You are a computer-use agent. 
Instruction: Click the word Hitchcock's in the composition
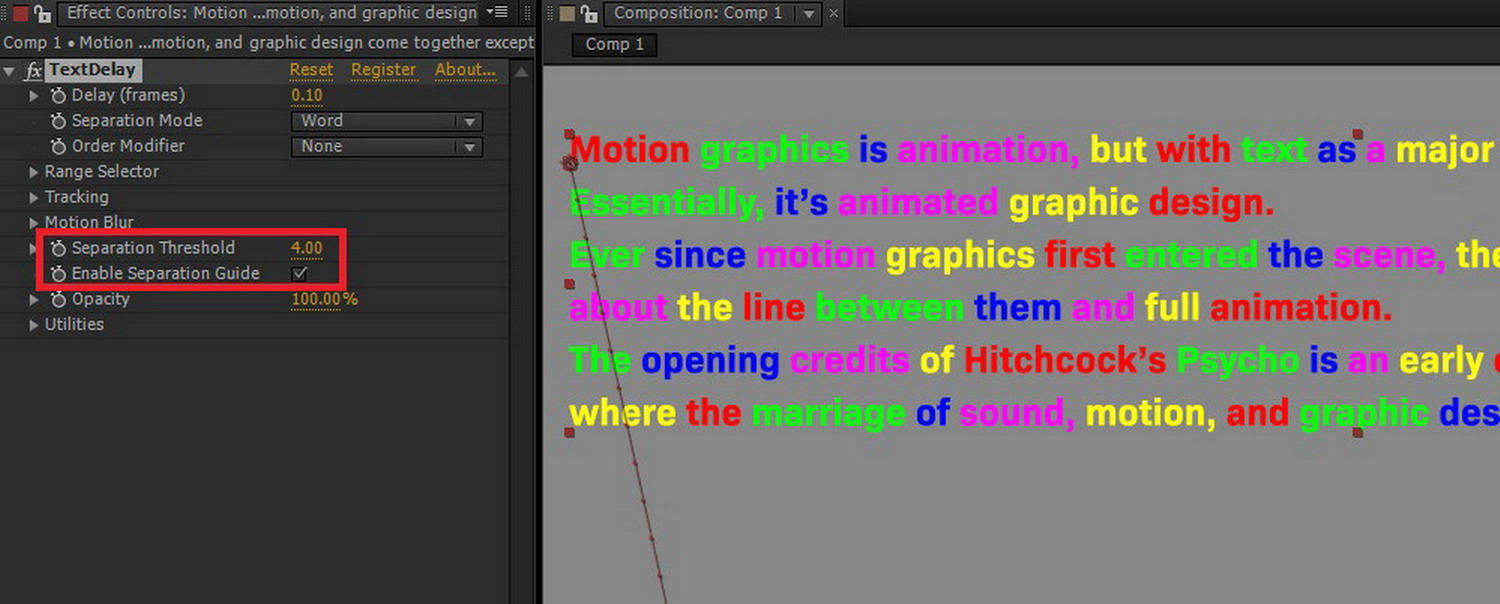click(1065, 361)
